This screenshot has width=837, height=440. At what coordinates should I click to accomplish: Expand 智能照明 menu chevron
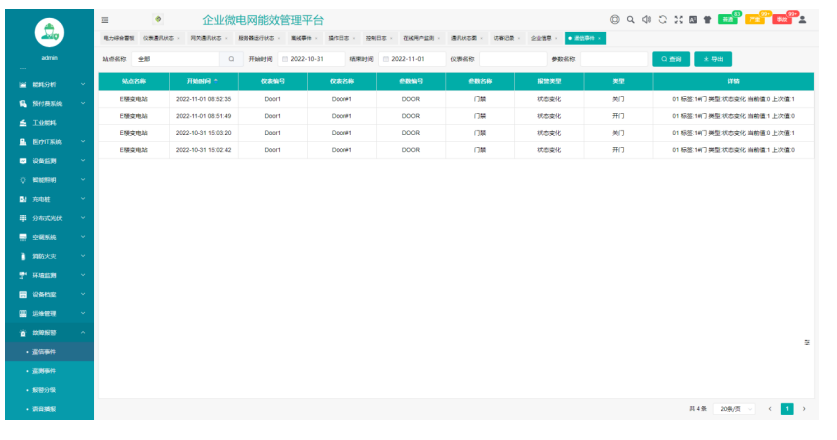click(83, 179)
